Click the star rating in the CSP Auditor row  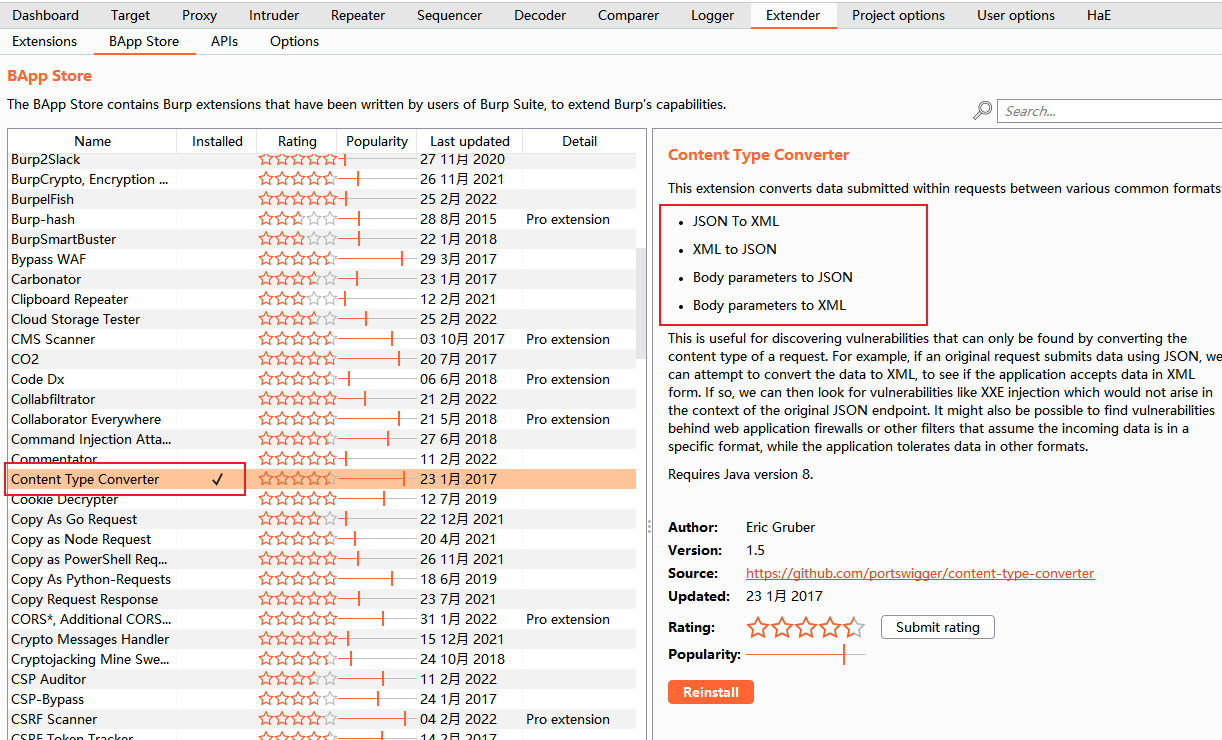(x=297, y=679)
